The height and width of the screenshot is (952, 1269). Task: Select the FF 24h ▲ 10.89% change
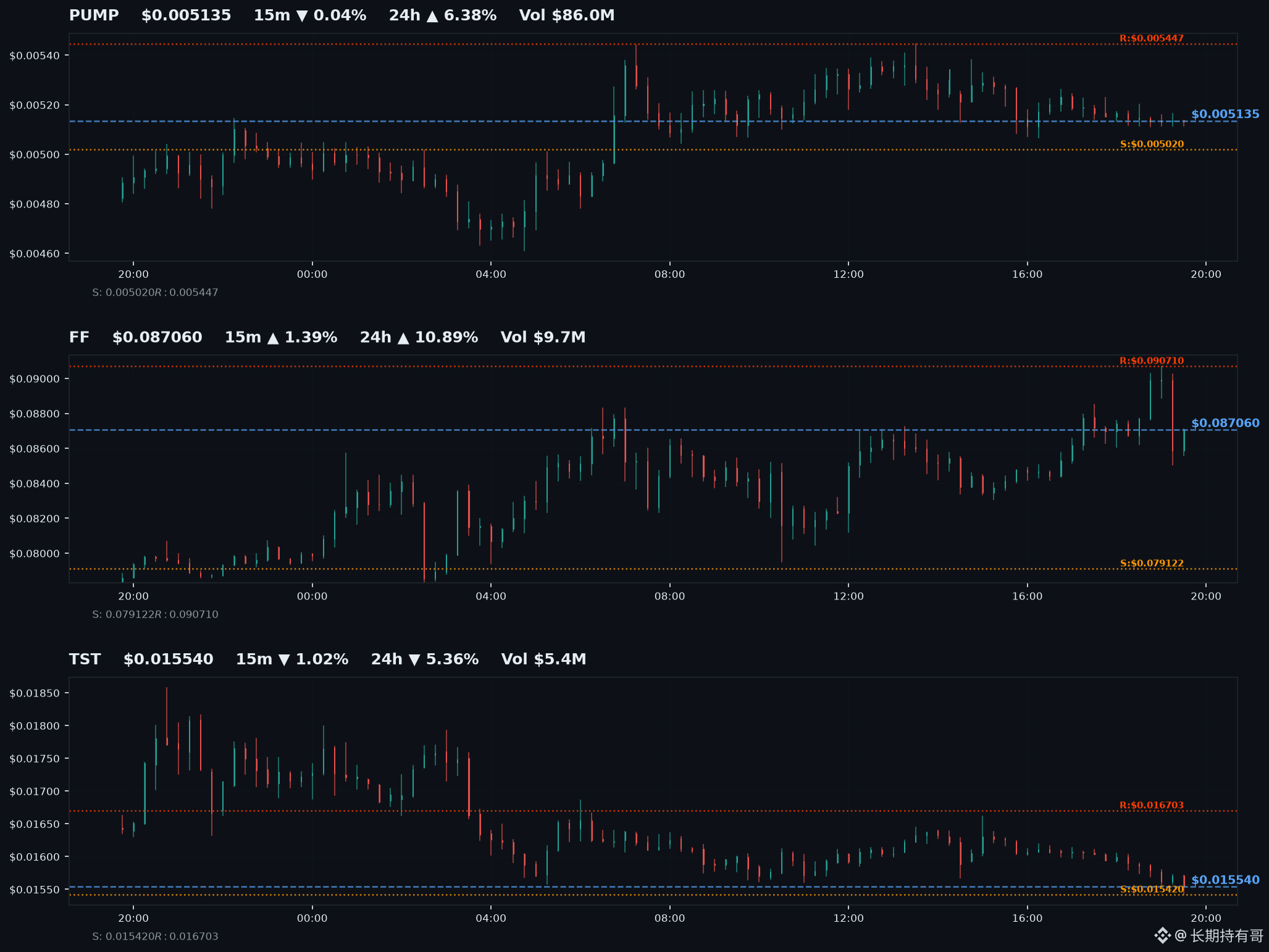(419, 337)
